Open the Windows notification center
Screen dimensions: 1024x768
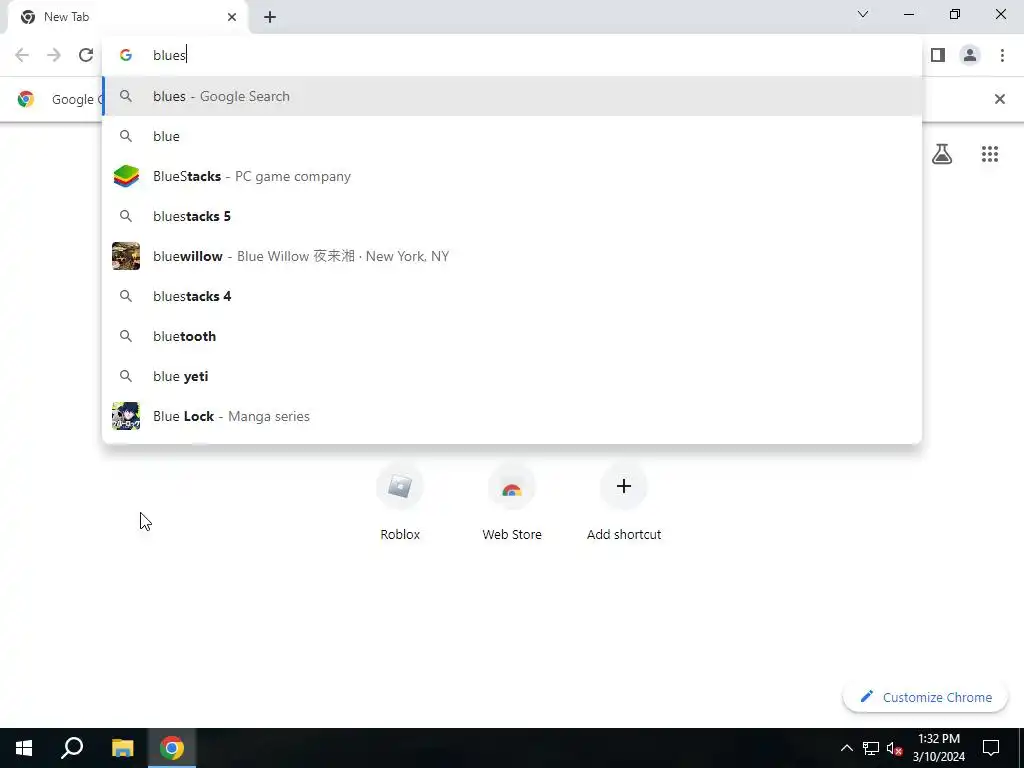[x=991, y=748]
